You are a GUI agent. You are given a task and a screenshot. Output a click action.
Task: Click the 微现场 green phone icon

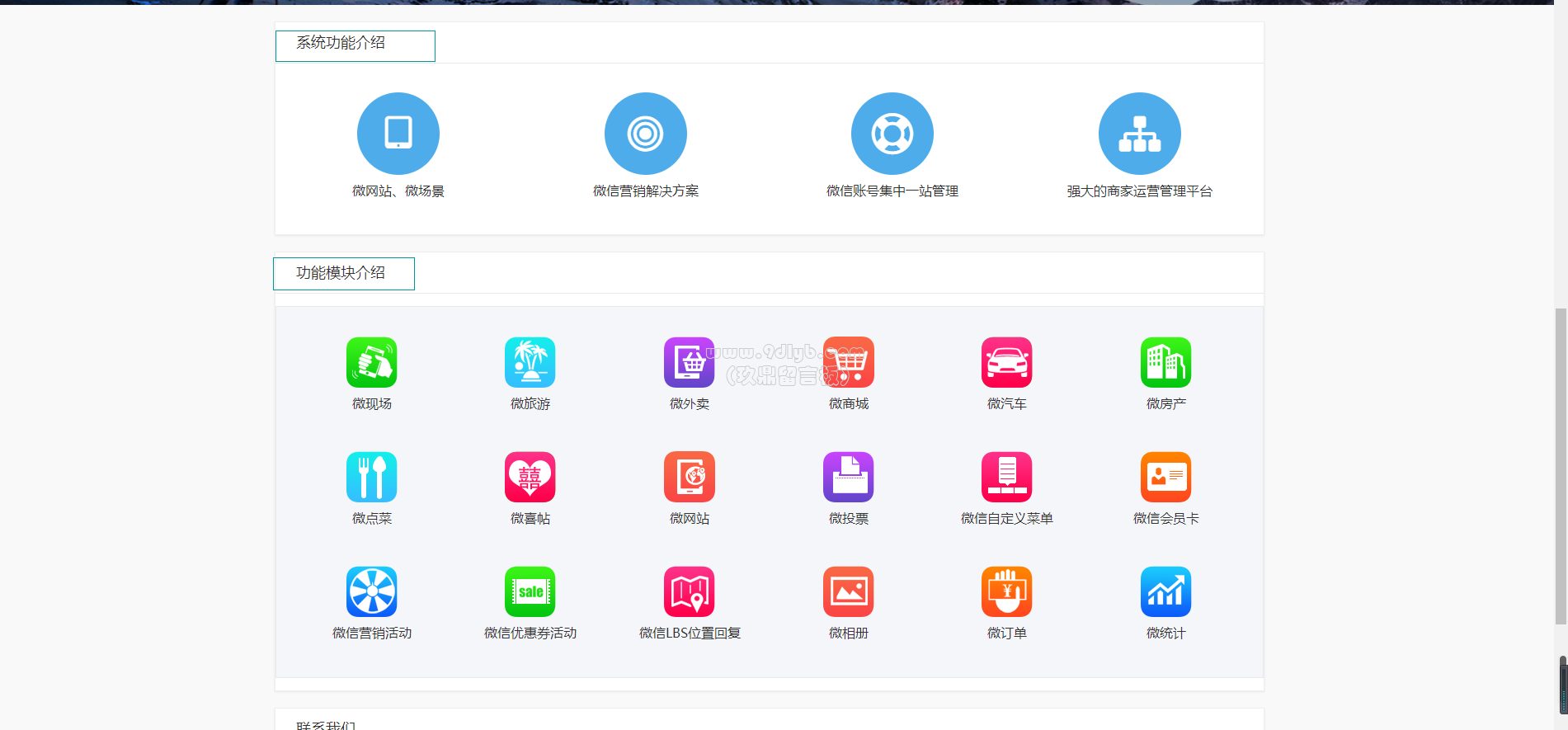click(x=371, y=362)
